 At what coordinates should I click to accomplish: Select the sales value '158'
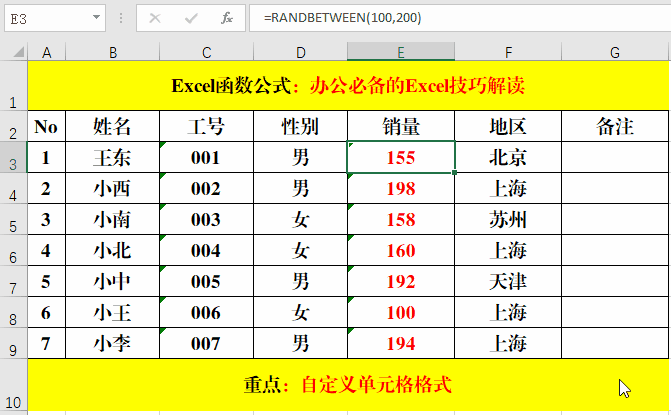click(401, 219)
